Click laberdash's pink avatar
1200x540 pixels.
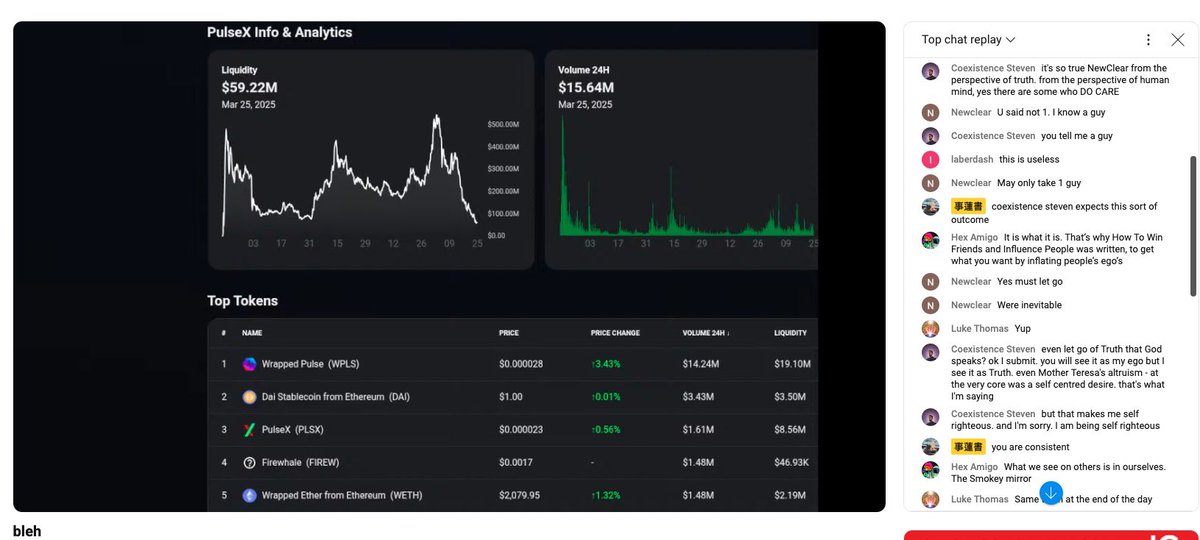tap(931, 160)
